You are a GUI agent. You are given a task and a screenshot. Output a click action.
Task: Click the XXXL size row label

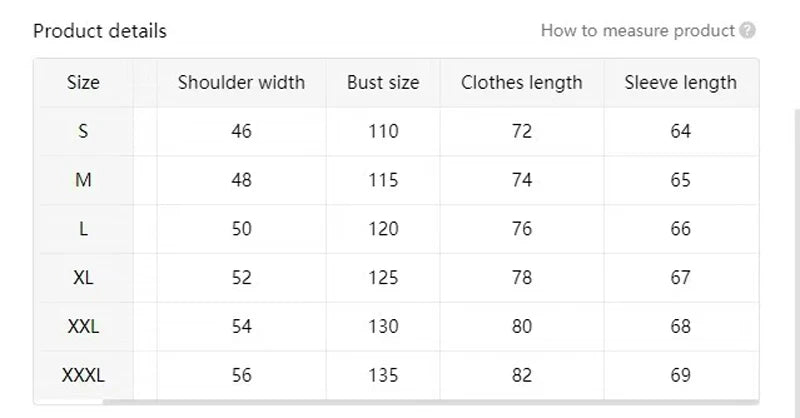coord(83,375)
